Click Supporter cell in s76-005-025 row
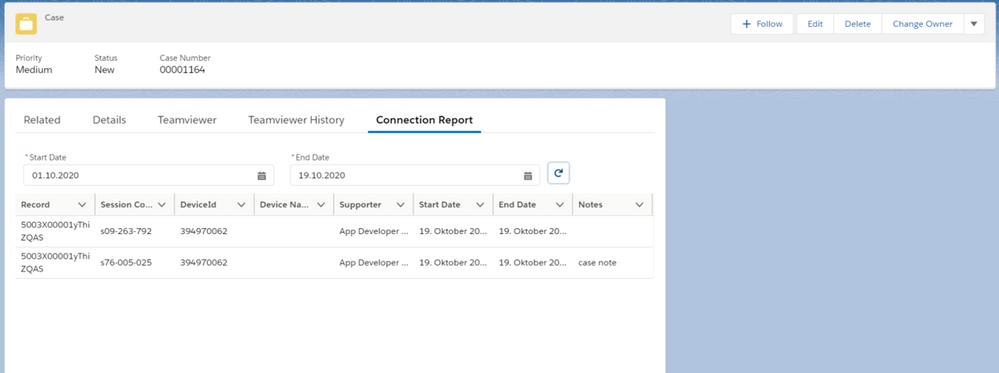 point(374,262)
